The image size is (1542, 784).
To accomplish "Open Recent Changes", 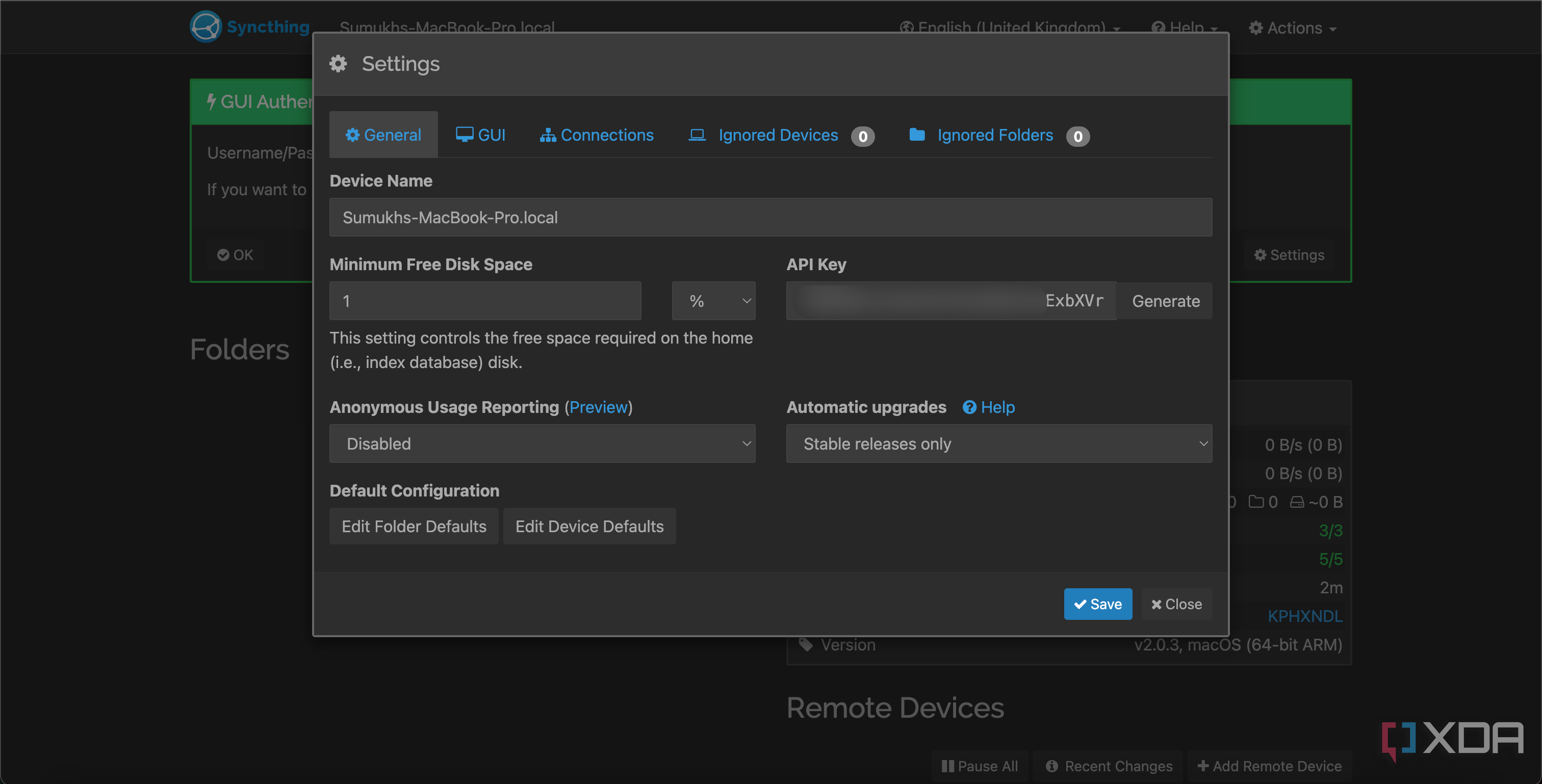I will tap(1109, 766).
